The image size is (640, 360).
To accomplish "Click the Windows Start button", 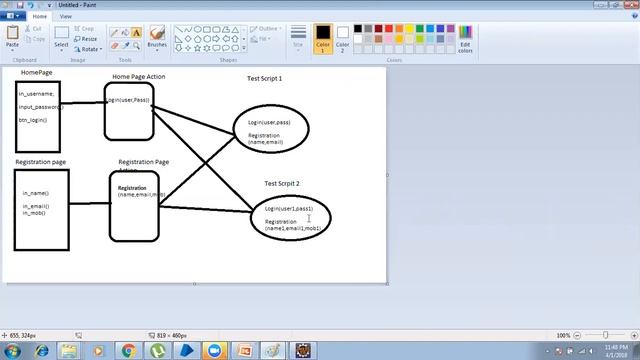I will coord(12,351).
